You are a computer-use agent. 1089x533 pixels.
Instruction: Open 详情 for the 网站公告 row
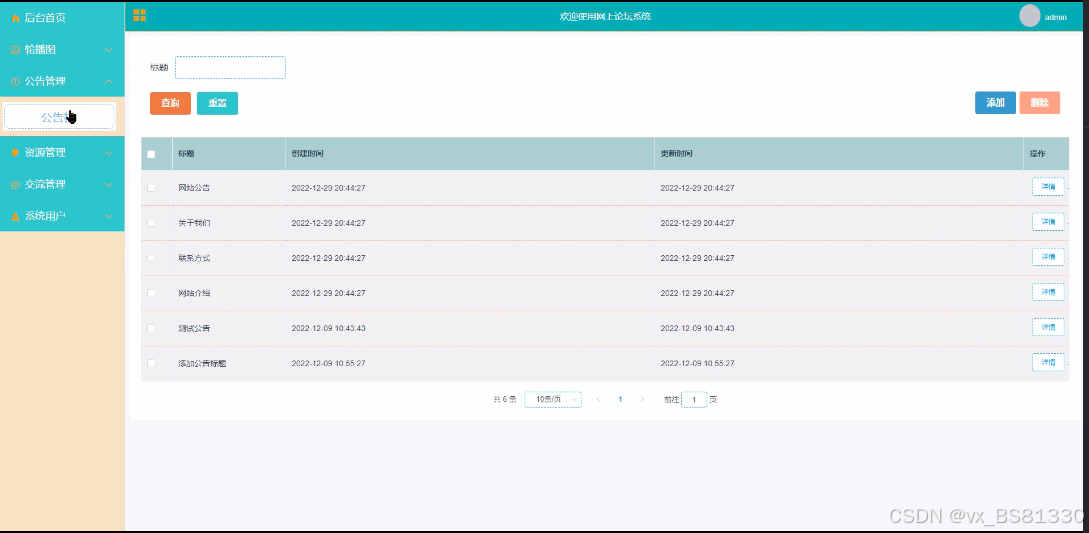pos(1048,187)
